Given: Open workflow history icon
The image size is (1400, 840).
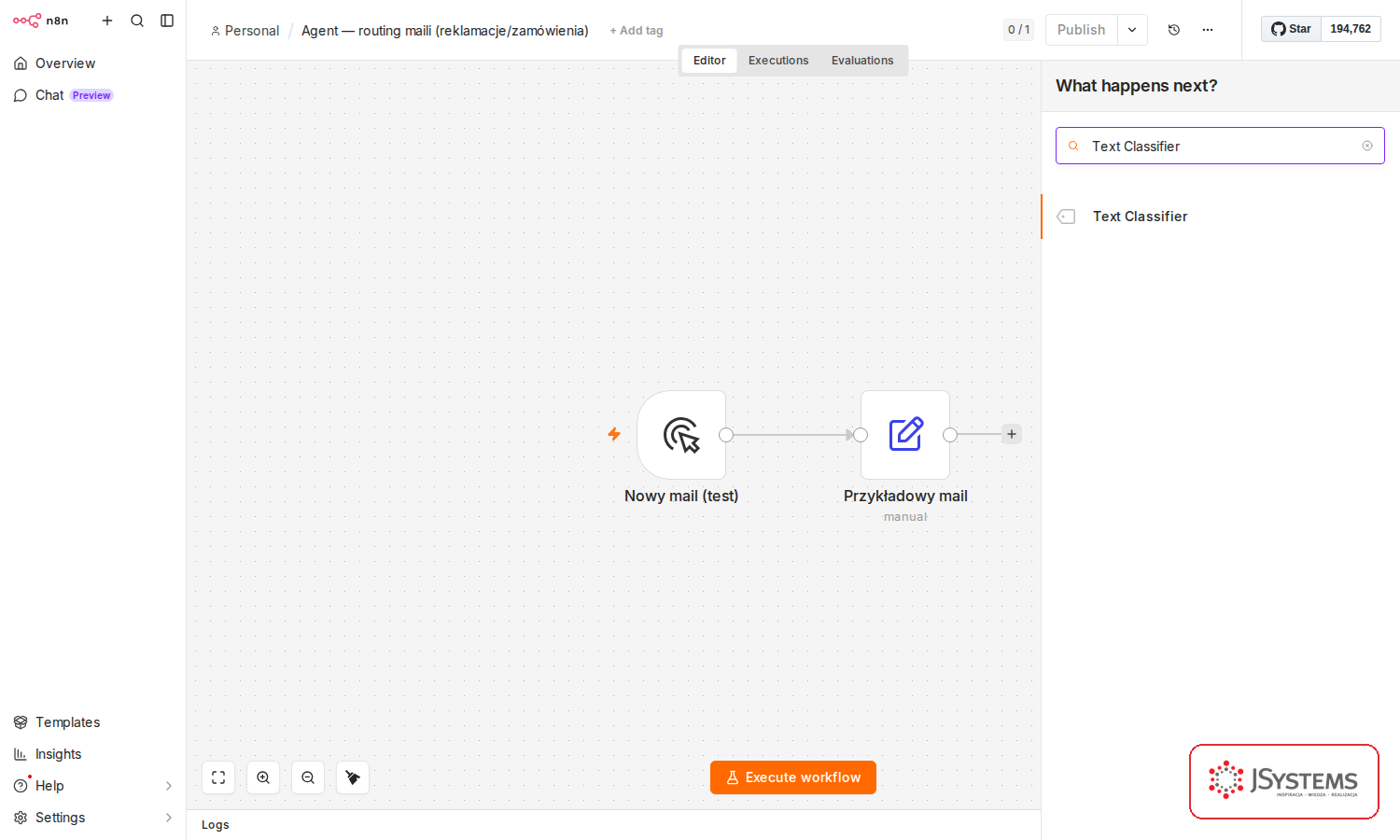Looking at the screenshot, I should pos(1174,30).
